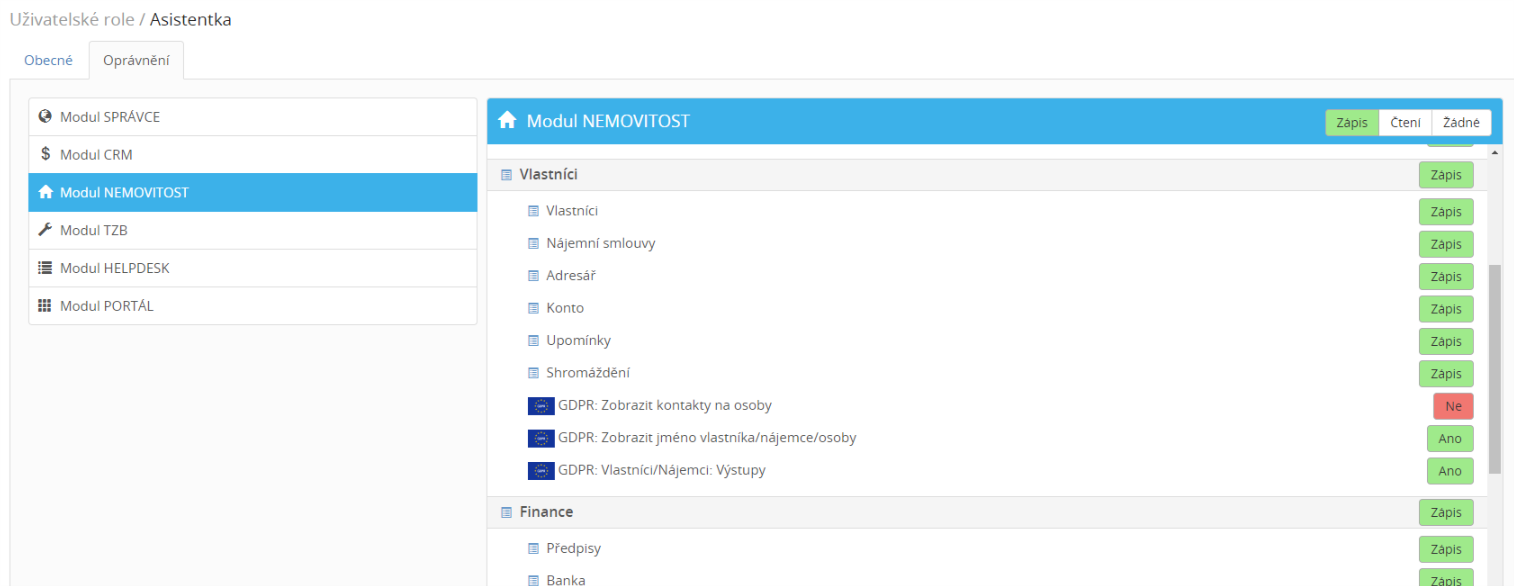Click the house icon in the blue panel header
The height and width of the screenshot is (586, 1514).
507,121
